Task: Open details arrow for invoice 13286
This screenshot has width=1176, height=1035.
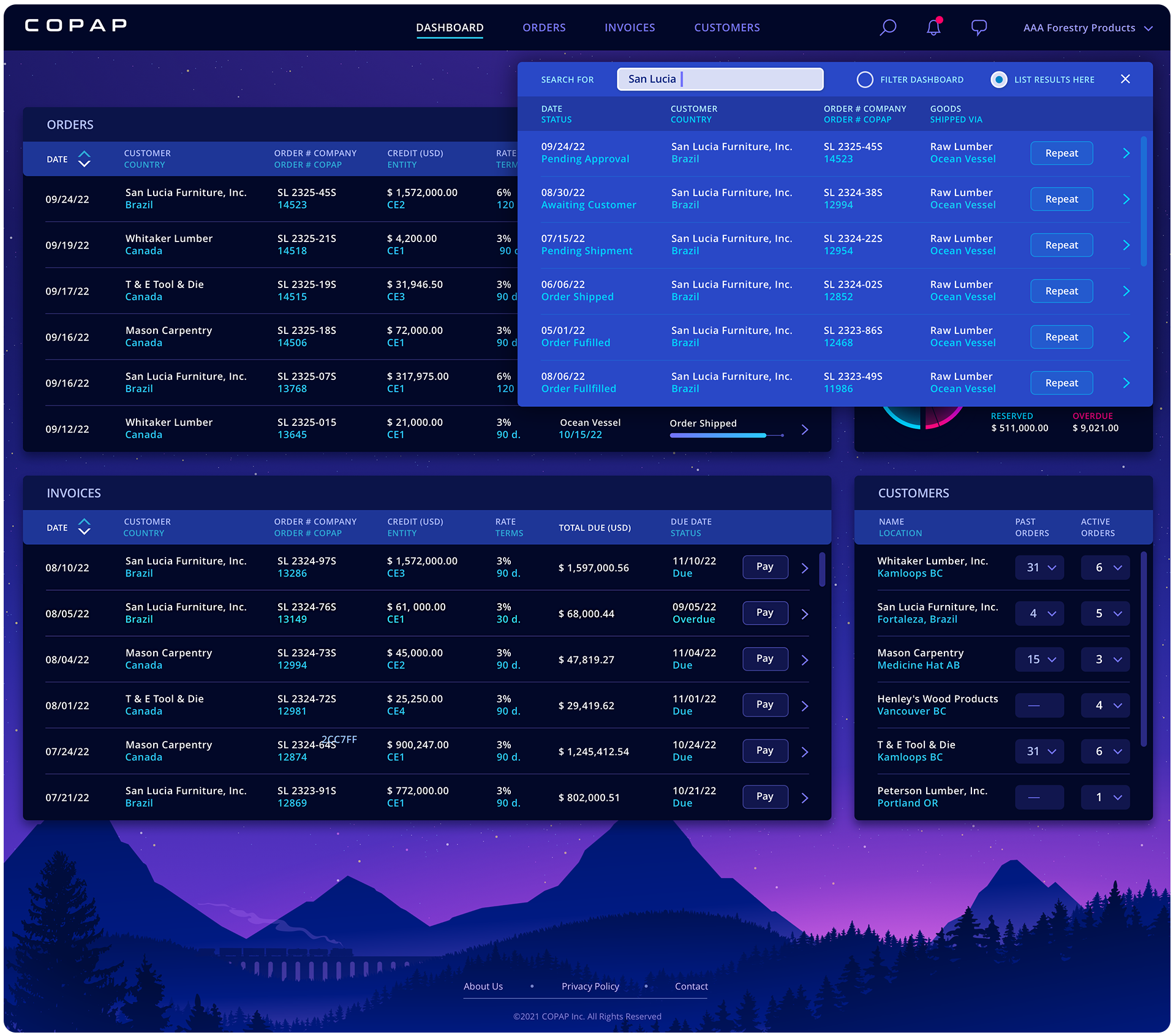Action: click(x=805, y=568)
